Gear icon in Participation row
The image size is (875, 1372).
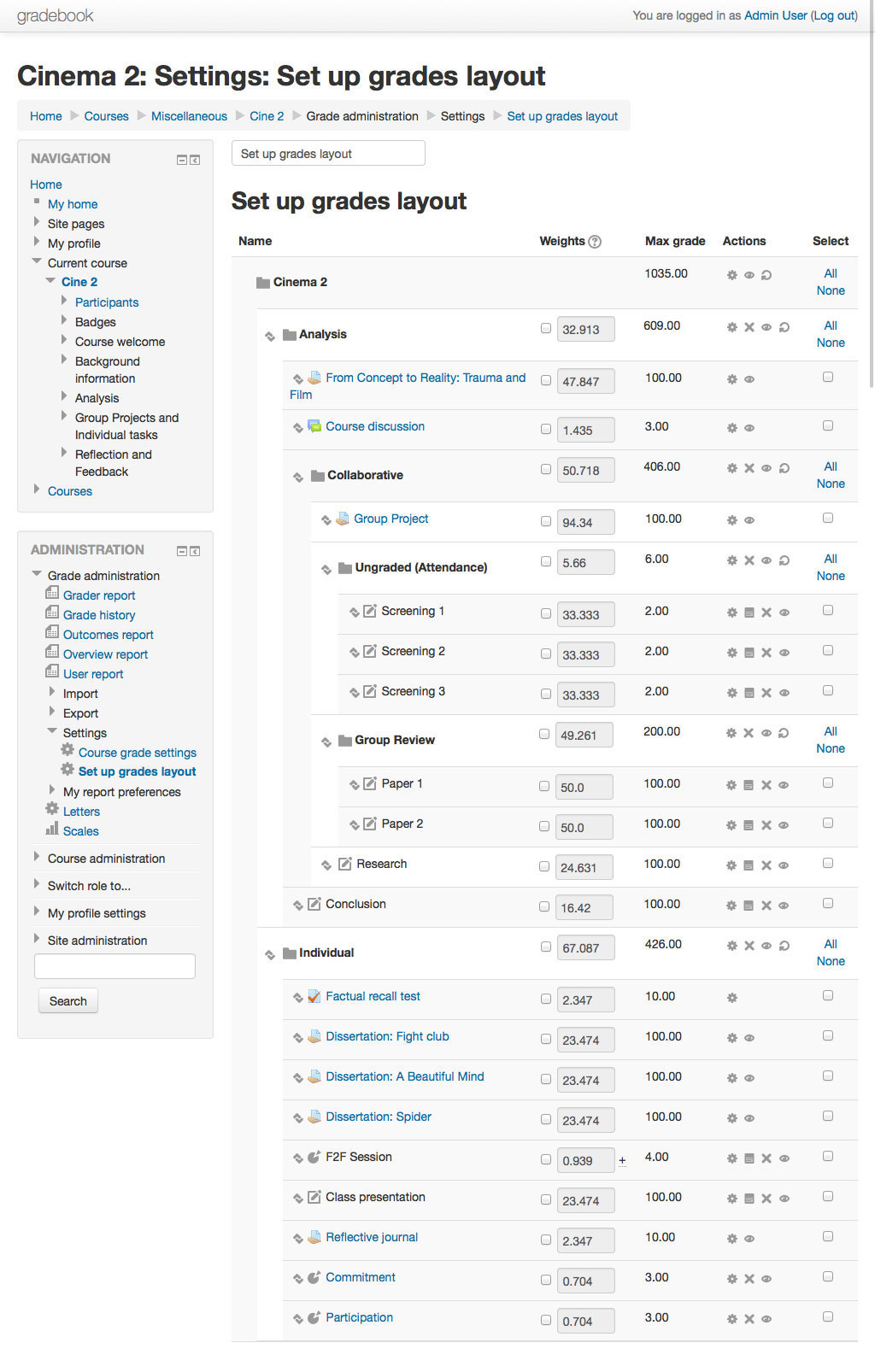(x=731, y=1319)
